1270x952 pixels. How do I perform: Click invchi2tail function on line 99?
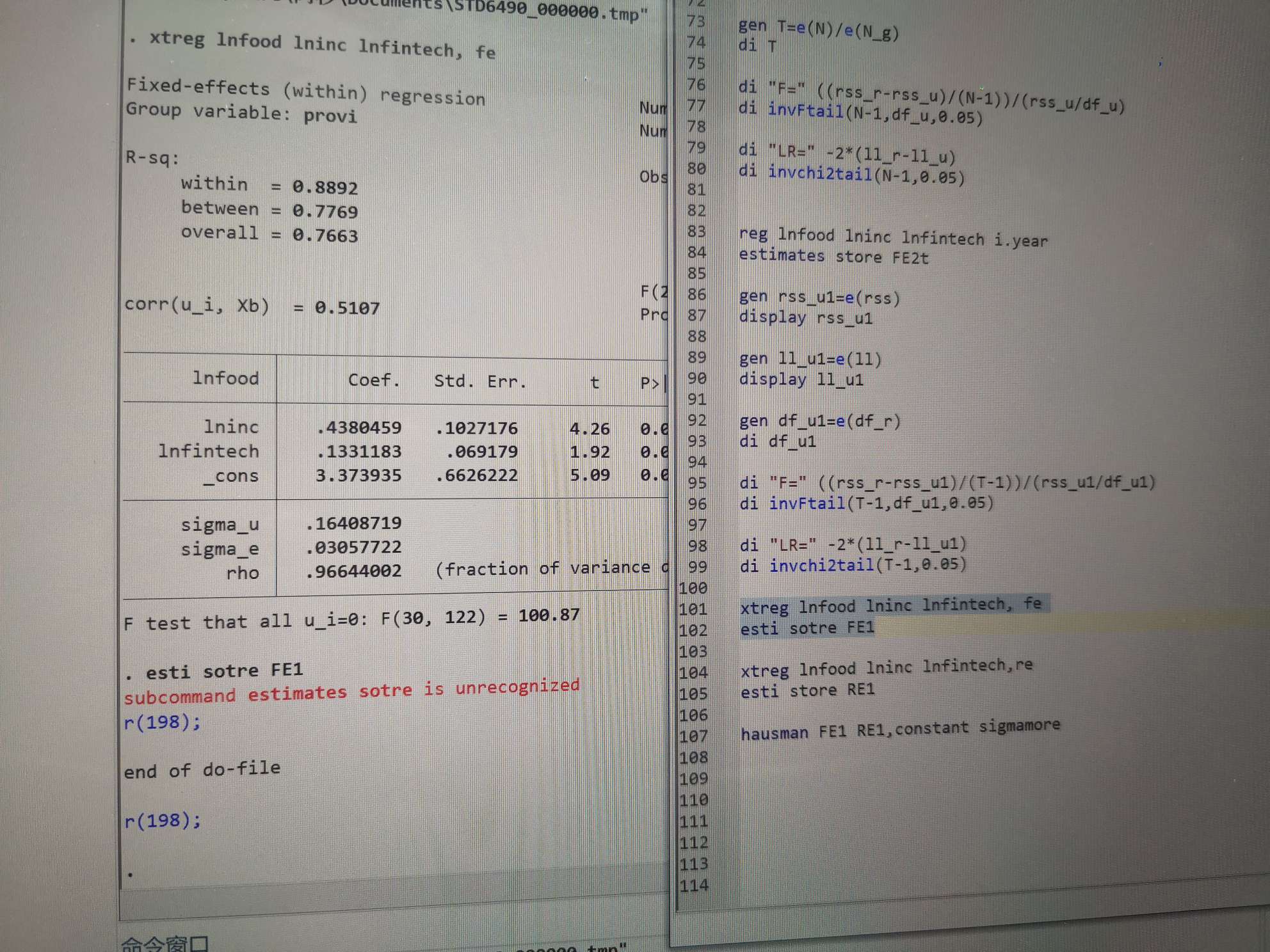coord(821,566)
